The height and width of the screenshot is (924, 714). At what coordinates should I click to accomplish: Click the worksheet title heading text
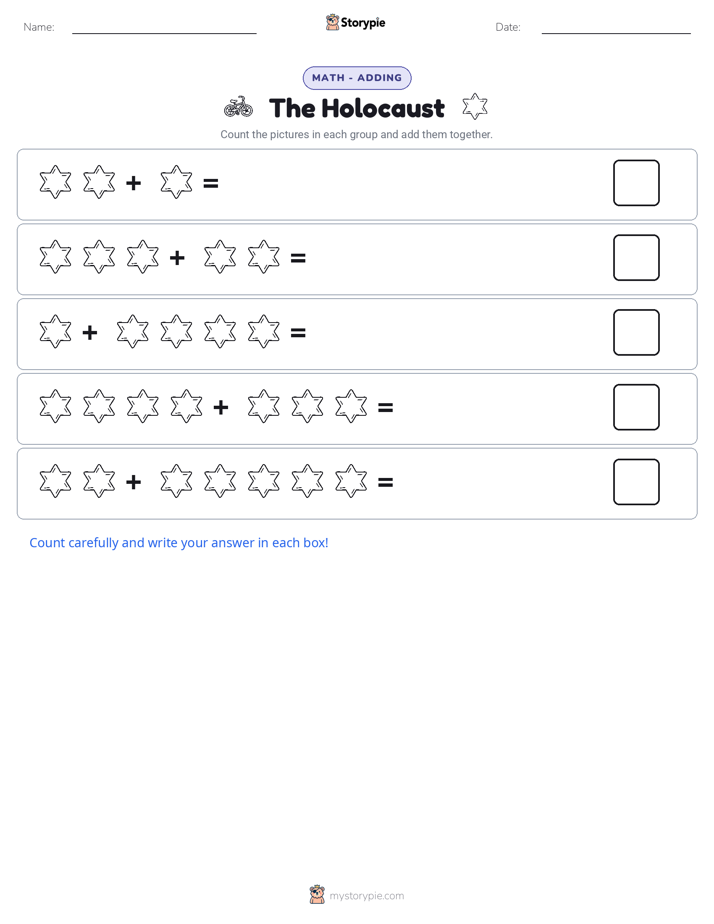(x=357, y=108)
